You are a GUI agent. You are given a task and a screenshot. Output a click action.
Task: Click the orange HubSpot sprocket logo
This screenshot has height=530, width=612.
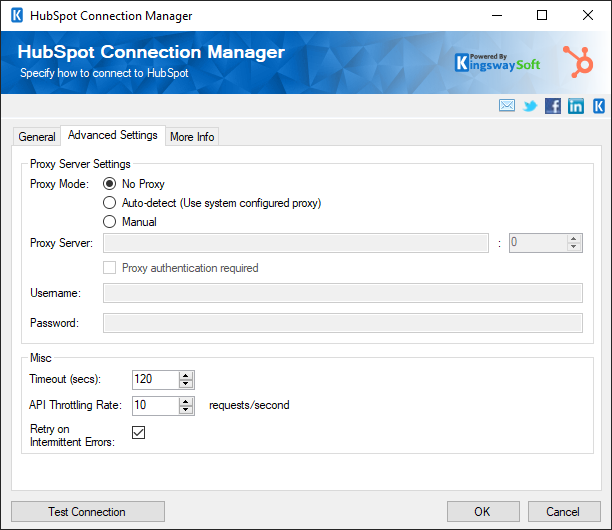578,62
